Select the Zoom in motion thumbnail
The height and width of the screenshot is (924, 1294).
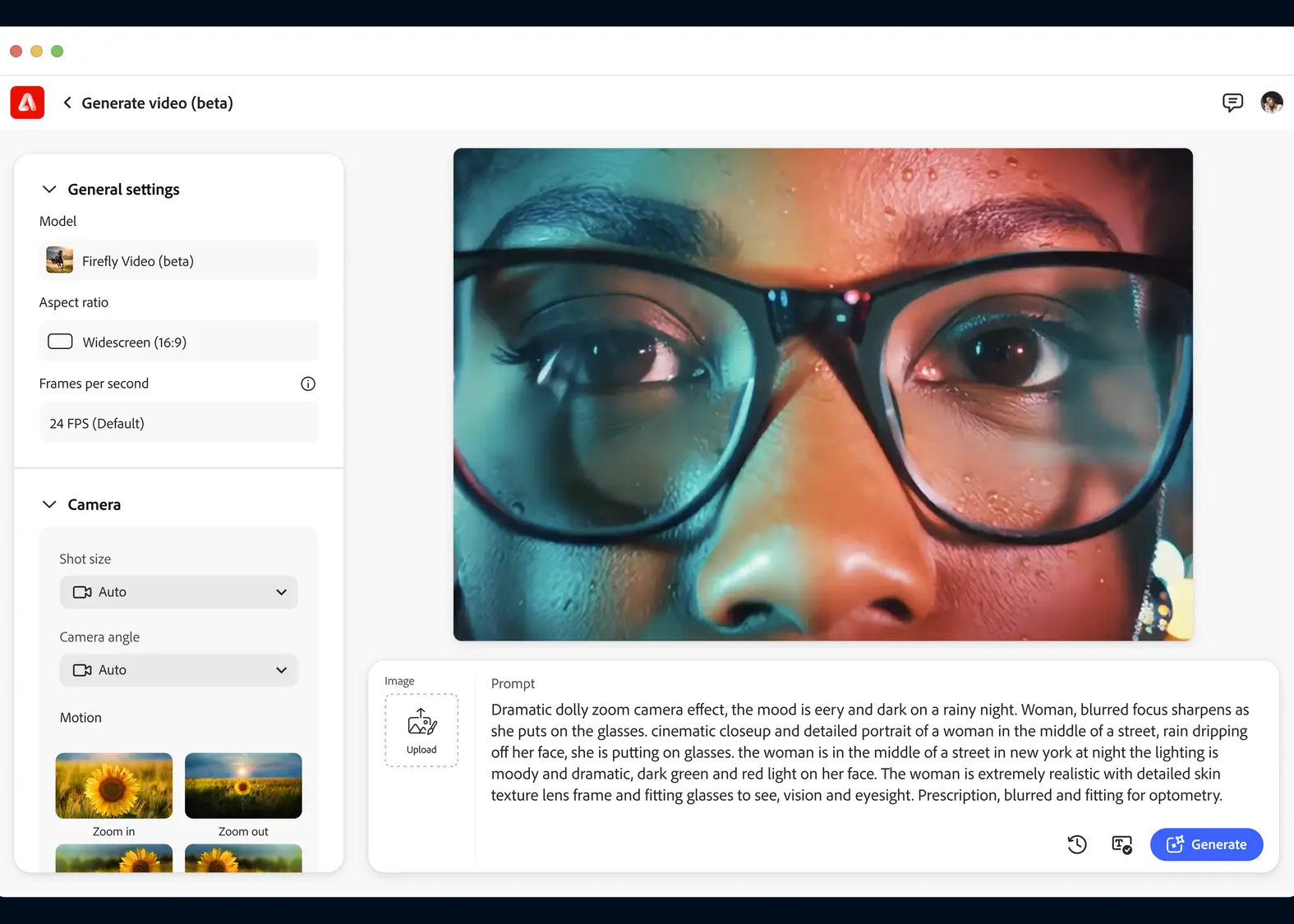pyautogui.click(x=114, y=786)
